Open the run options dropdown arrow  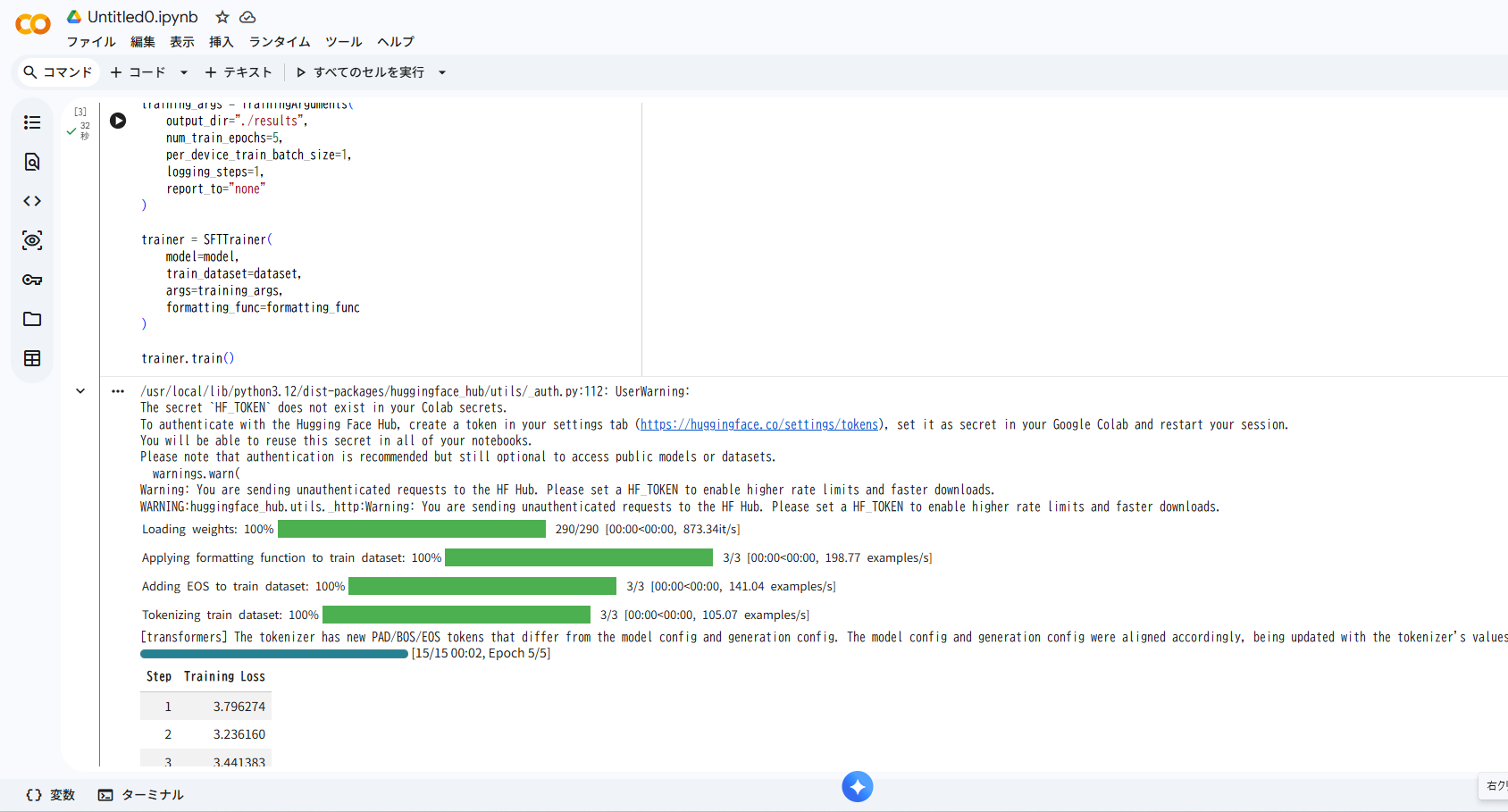pos(442,72)
